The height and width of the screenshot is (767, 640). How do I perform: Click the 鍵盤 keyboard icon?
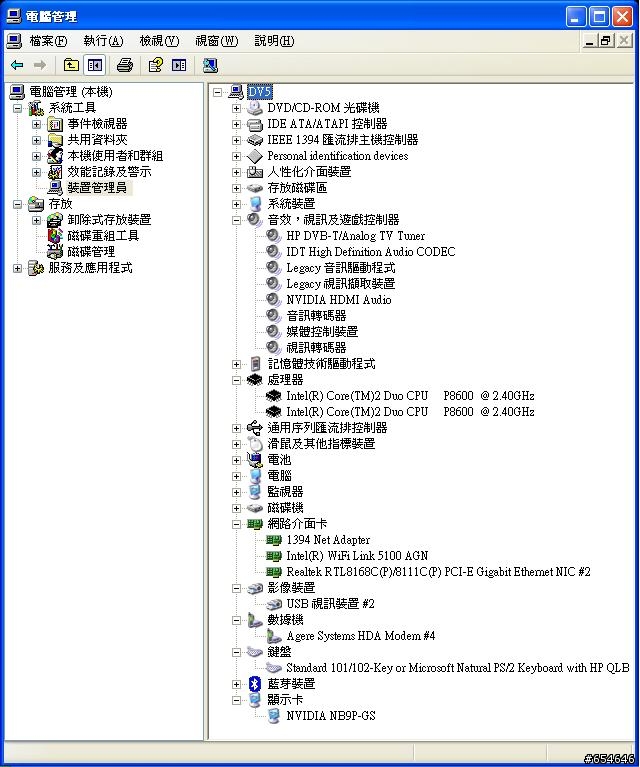coord(255,652)
